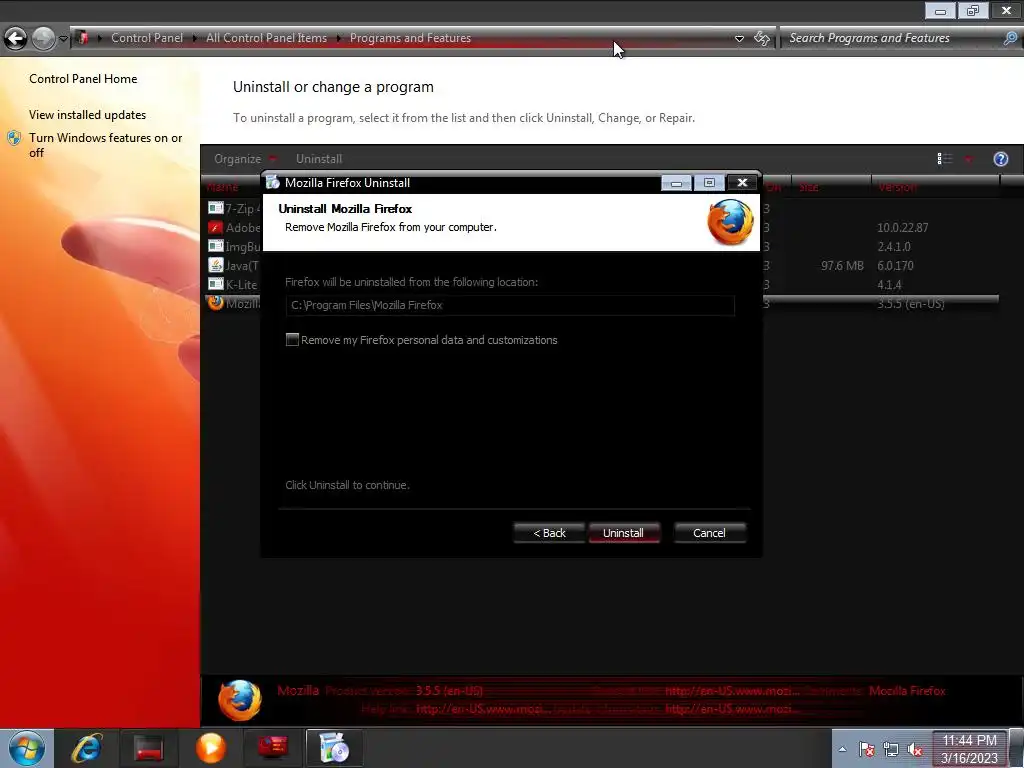Click the shield icon beside Windows features
The height and width of the screenshot is (768, 1024).
[x=14, y=138]
